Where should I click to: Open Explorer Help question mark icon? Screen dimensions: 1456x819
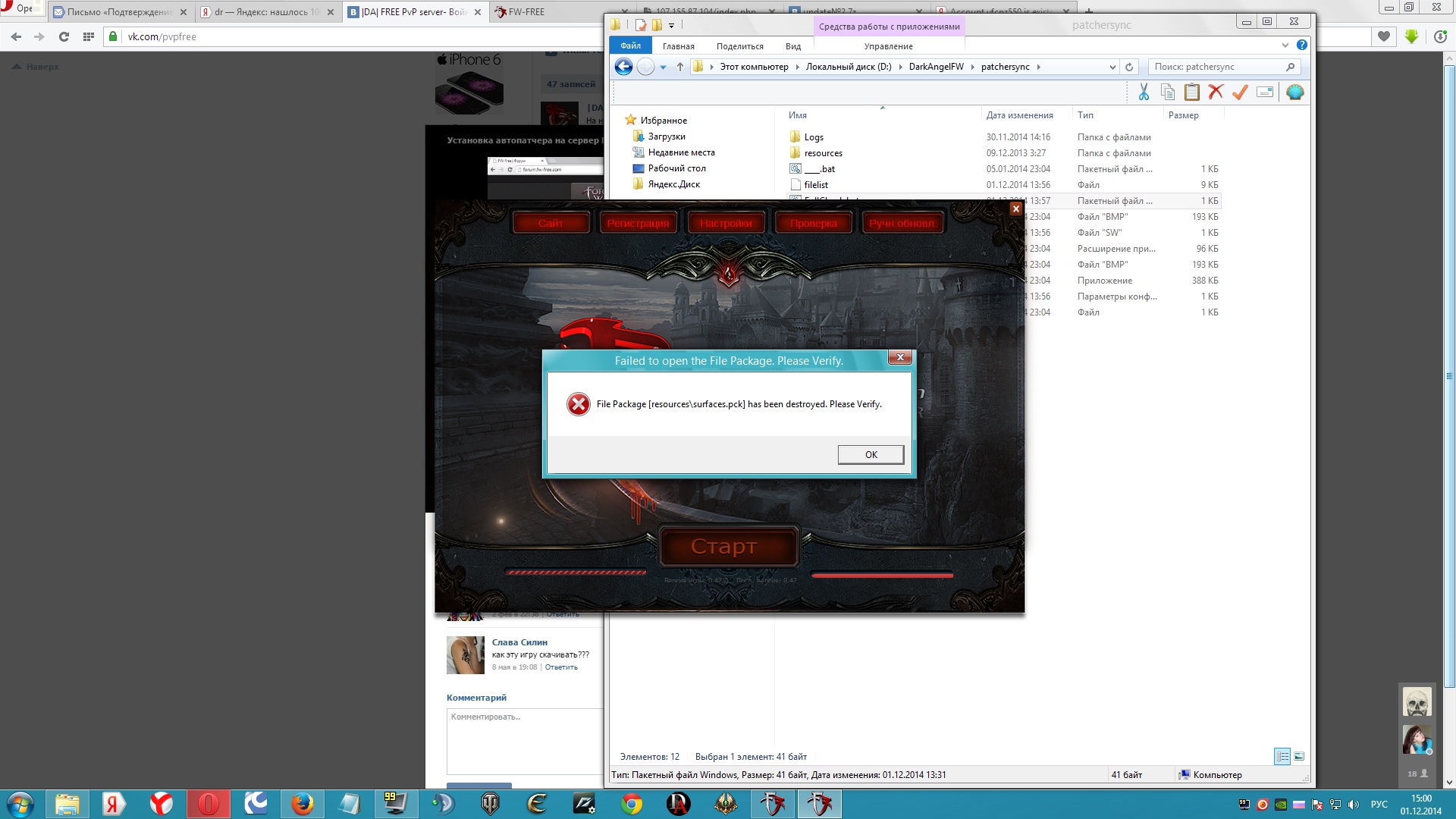coord(1302,45)
